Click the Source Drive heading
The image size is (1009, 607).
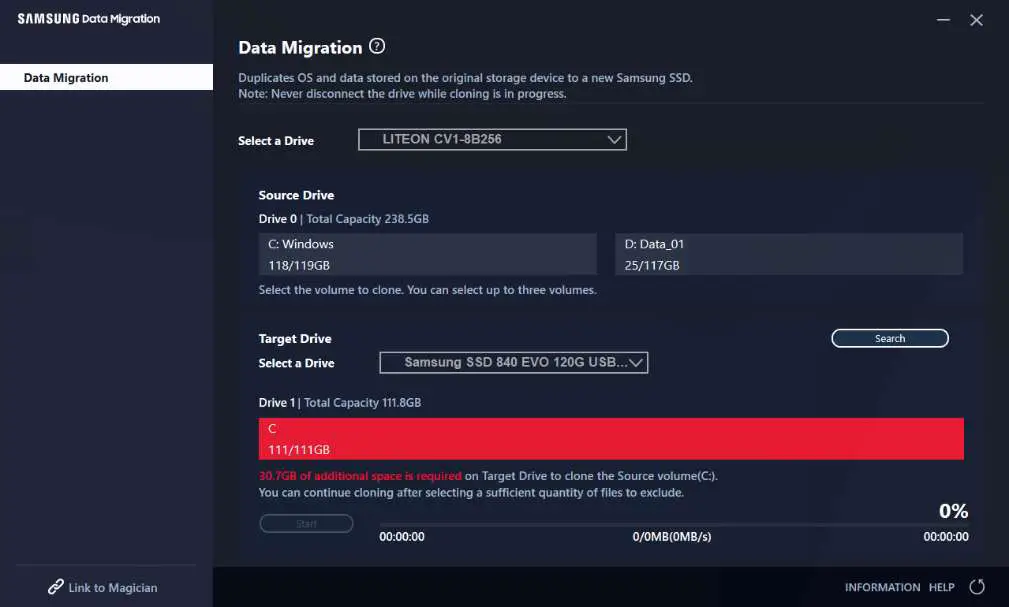tap(296, 195)
